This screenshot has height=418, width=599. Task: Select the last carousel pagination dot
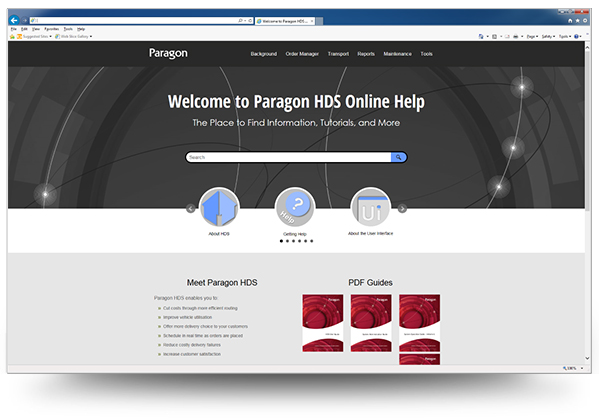312,241
